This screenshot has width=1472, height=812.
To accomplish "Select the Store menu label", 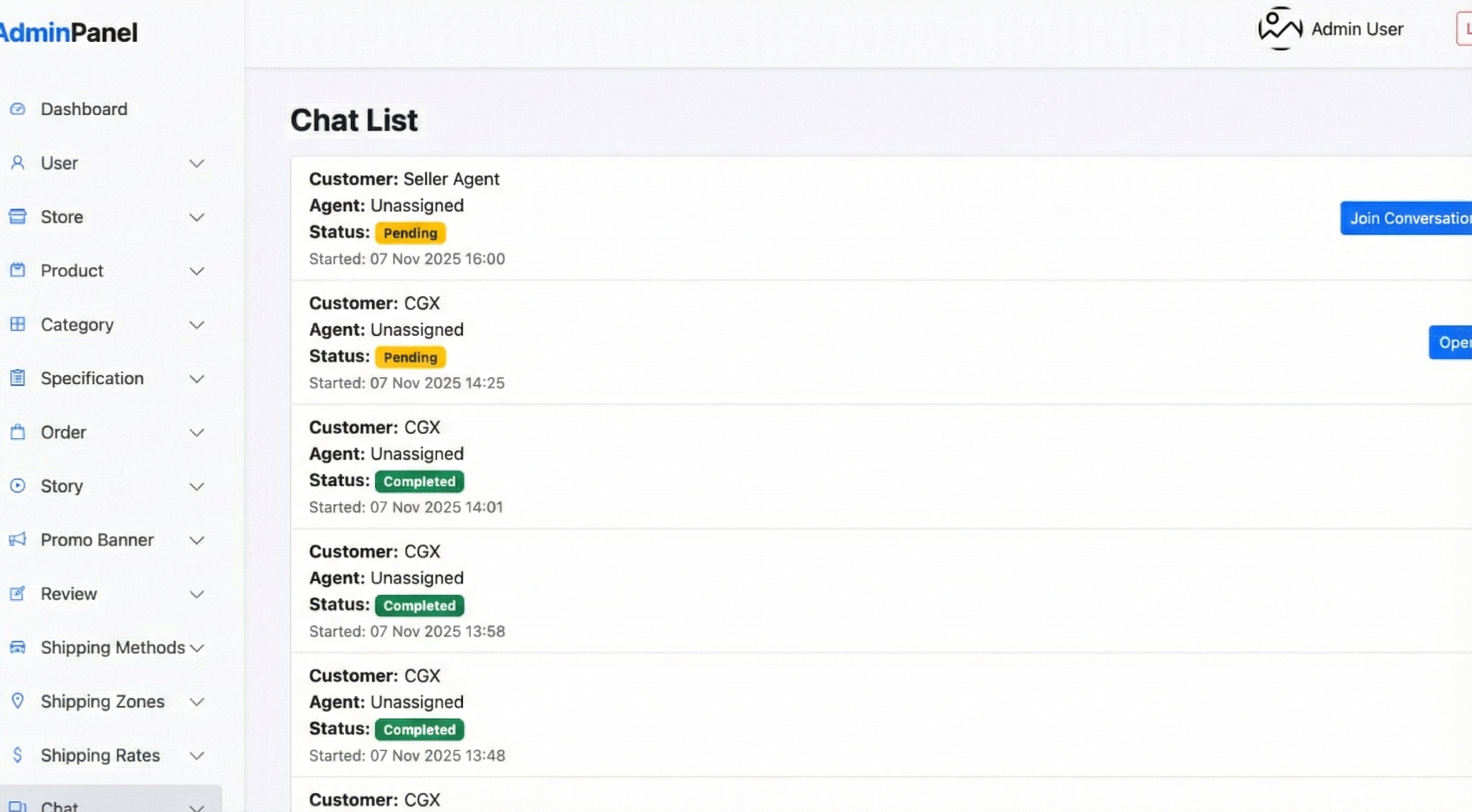I will coord(62,217).
